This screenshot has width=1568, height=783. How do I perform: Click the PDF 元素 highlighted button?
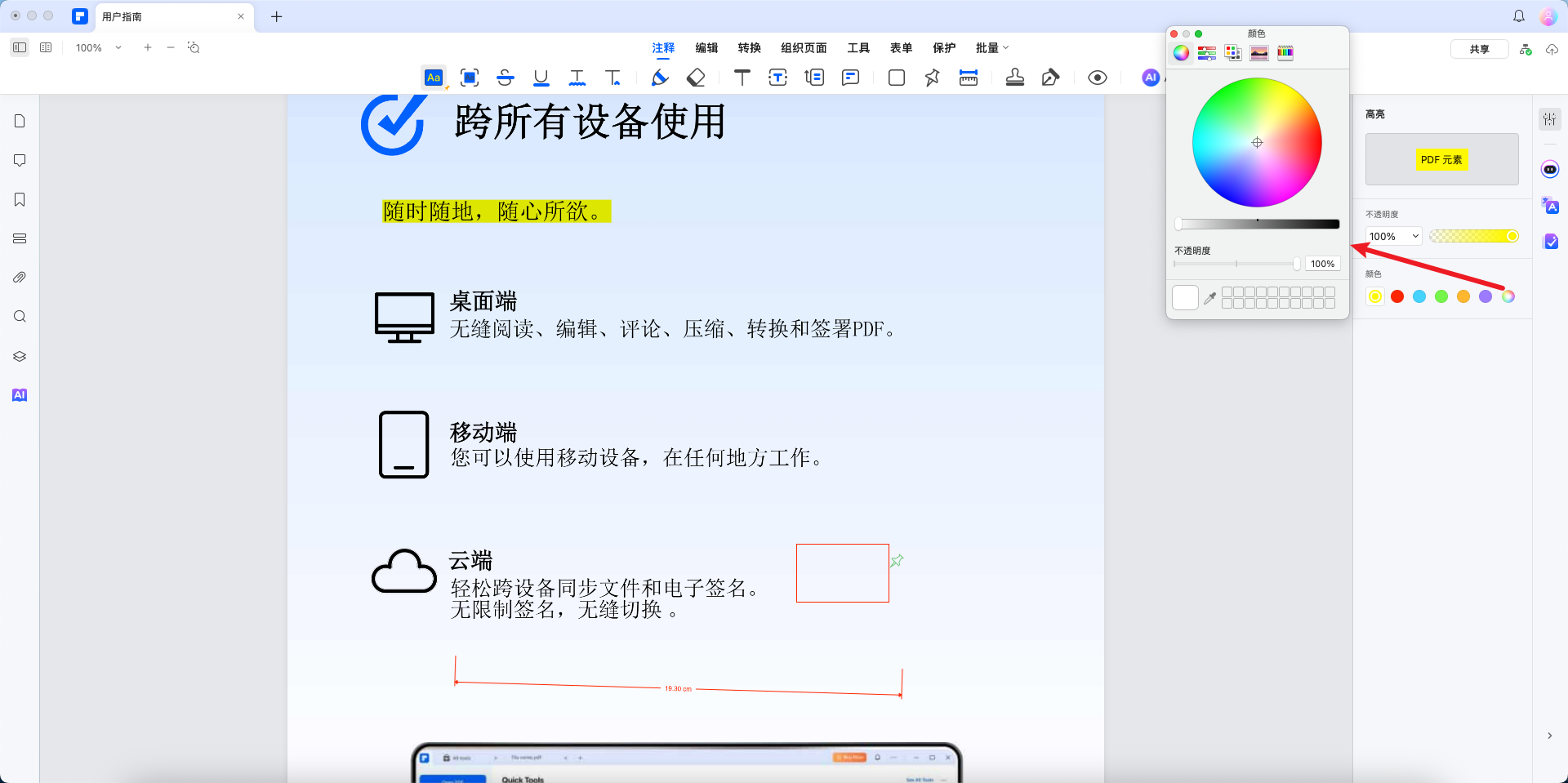pyautogui.click(x=1441, y=159)
